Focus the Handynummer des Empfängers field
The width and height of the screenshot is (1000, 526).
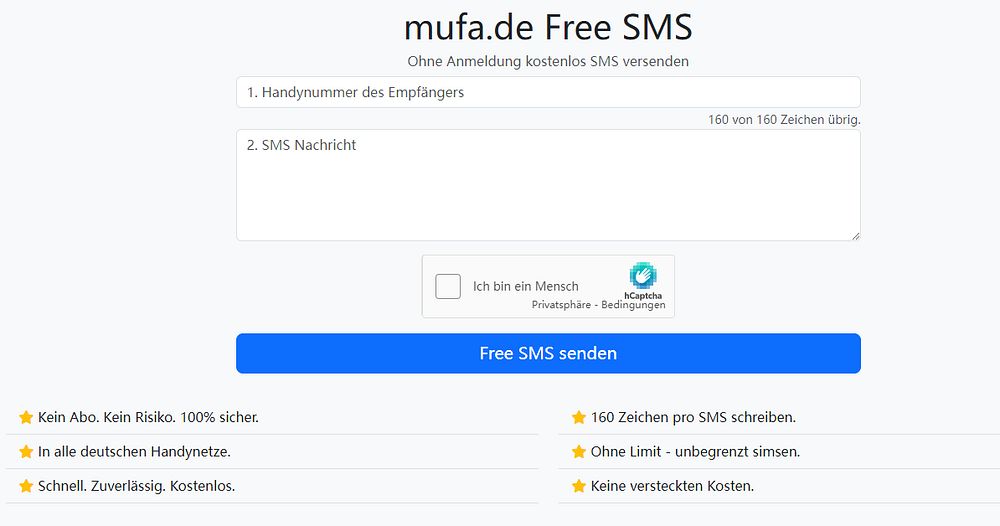(x=548, y=92)
